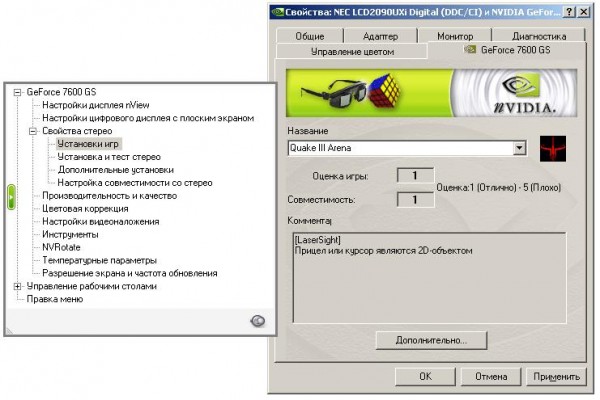600x400 pixels.
Task: Select Настройки видеоналожения item
Action: click(101, 222)
